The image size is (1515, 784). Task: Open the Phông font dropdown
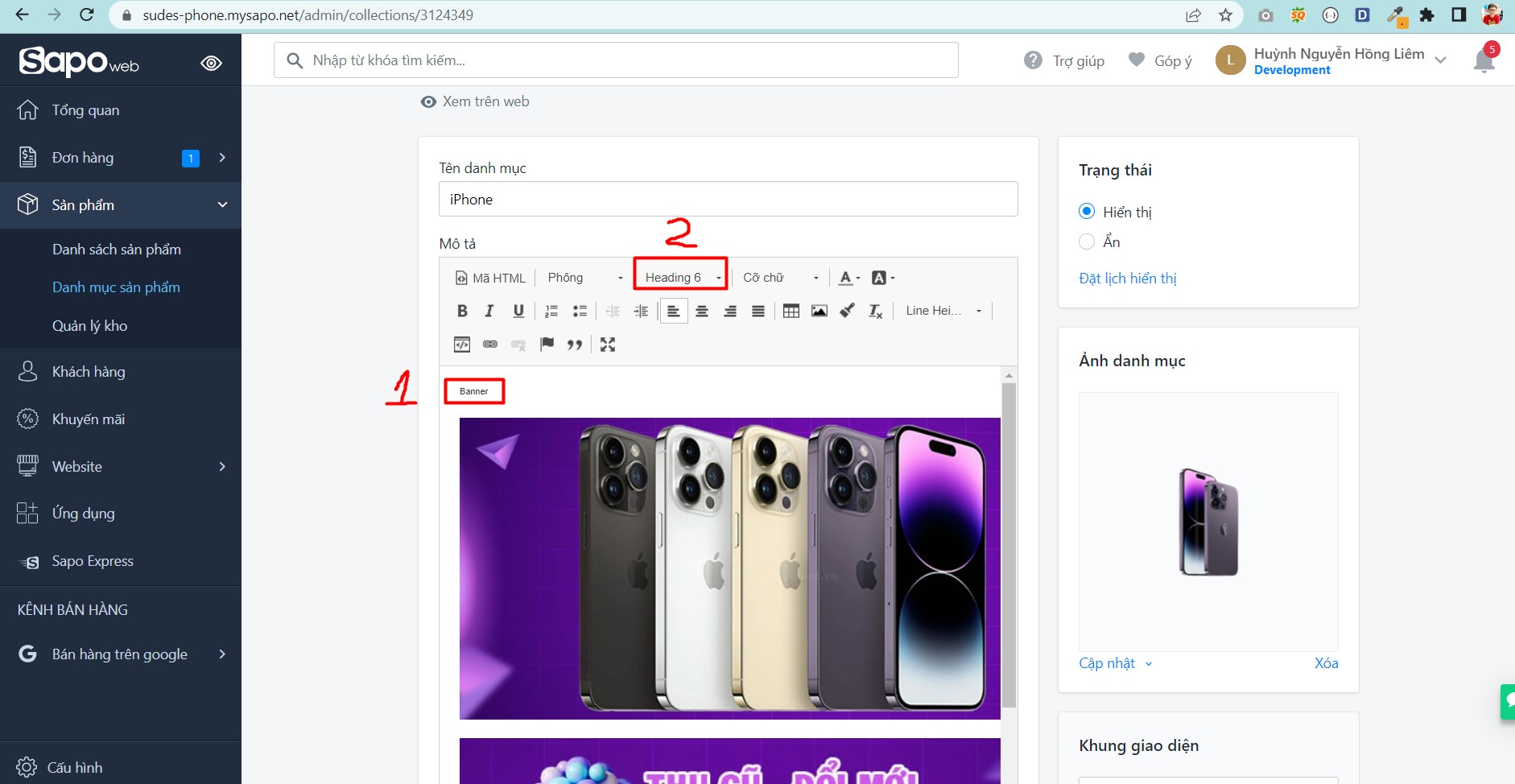tap(585, 278)
